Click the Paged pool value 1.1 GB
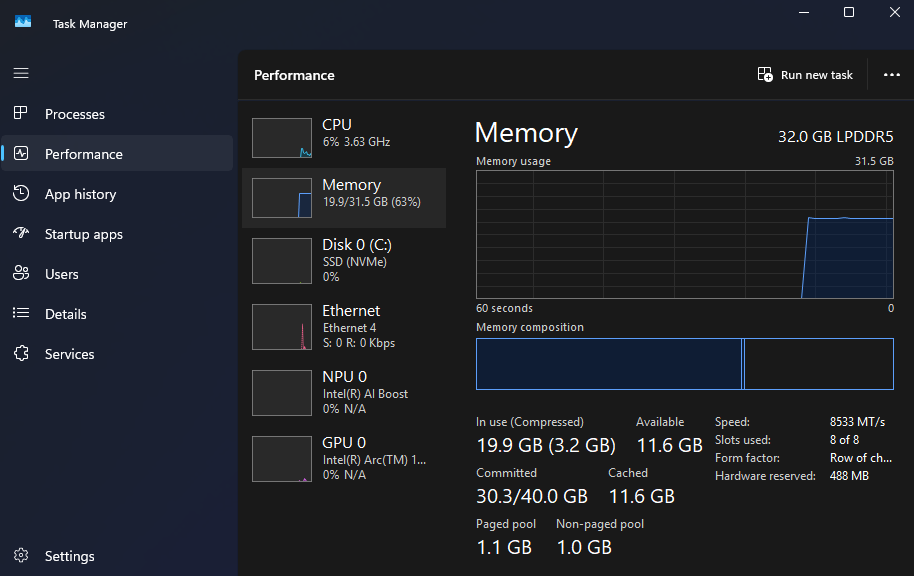This screenshot has width=914, height=576. [504, 547]
